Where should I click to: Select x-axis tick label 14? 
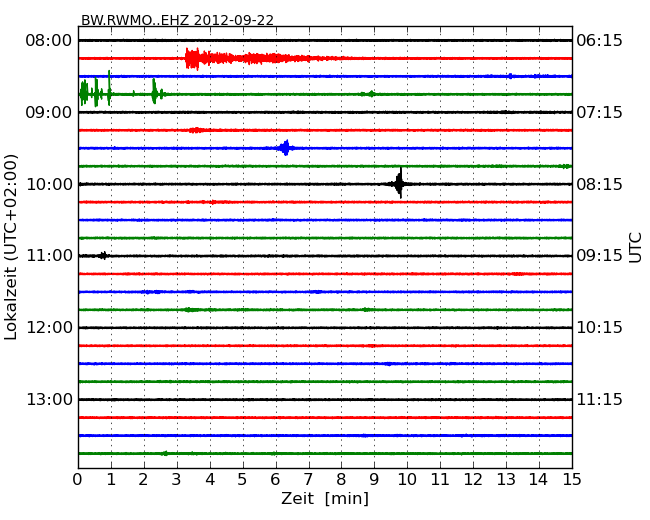(538, 479)
